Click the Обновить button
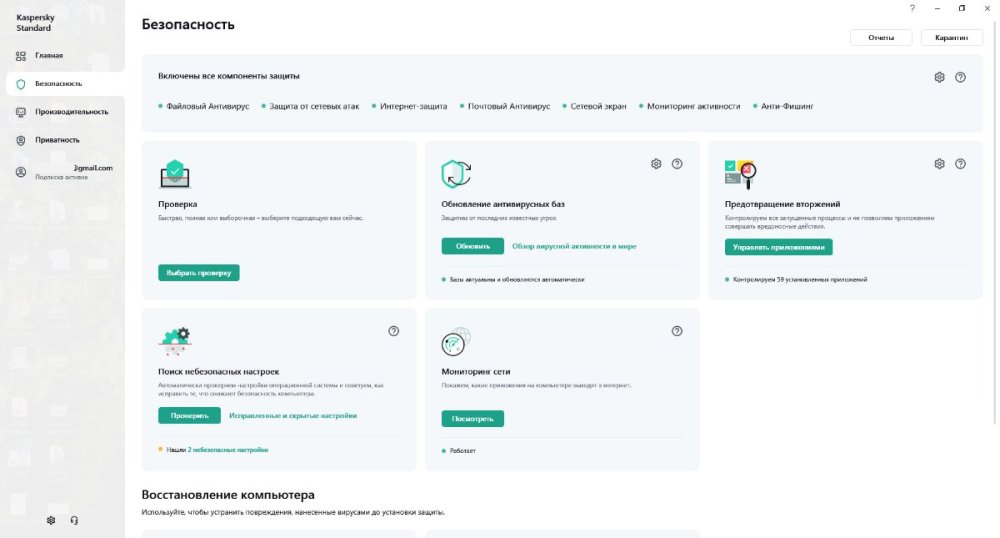The image size is (1000, 538). coord(473,246)
